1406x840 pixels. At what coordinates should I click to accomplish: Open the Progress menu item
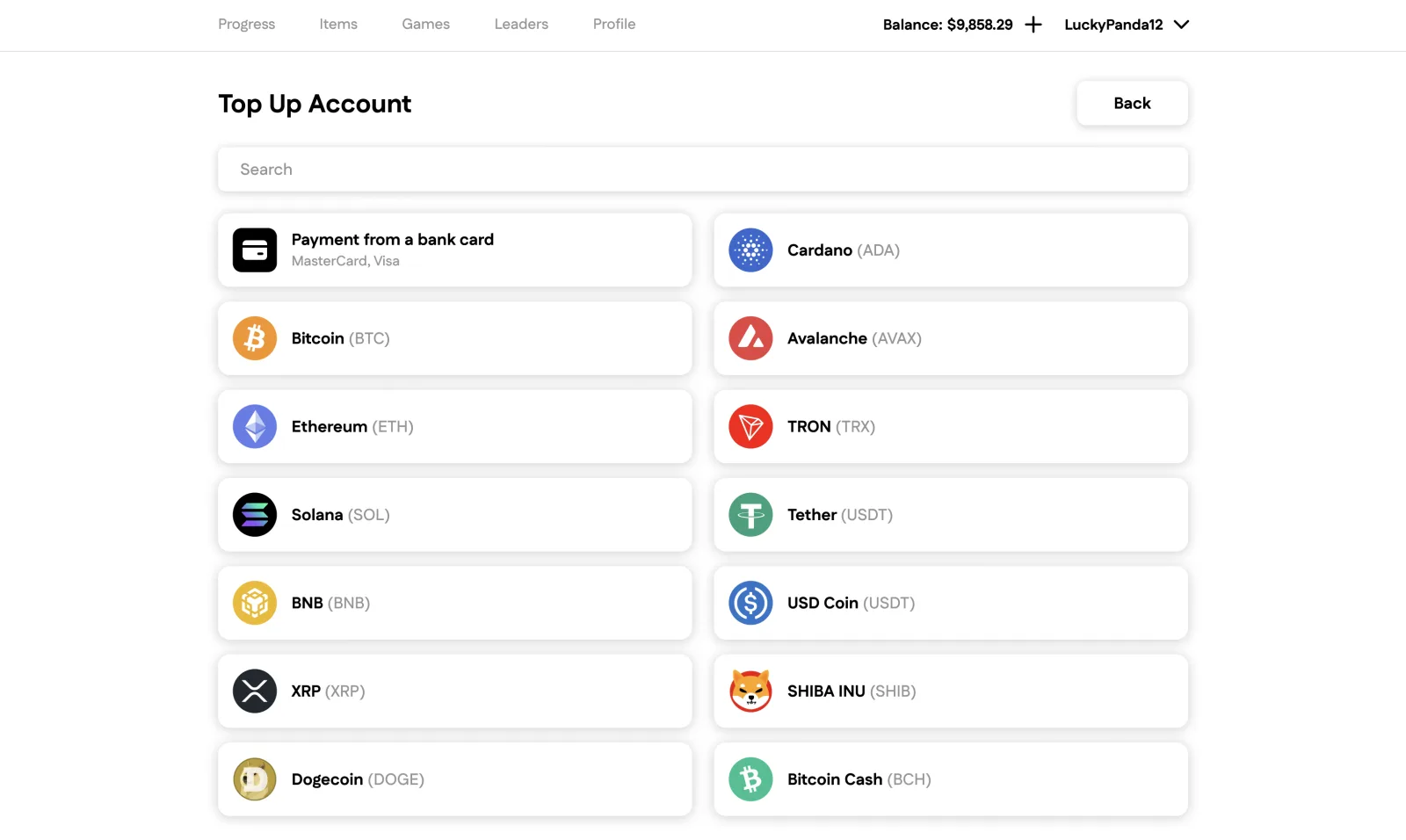247,25
